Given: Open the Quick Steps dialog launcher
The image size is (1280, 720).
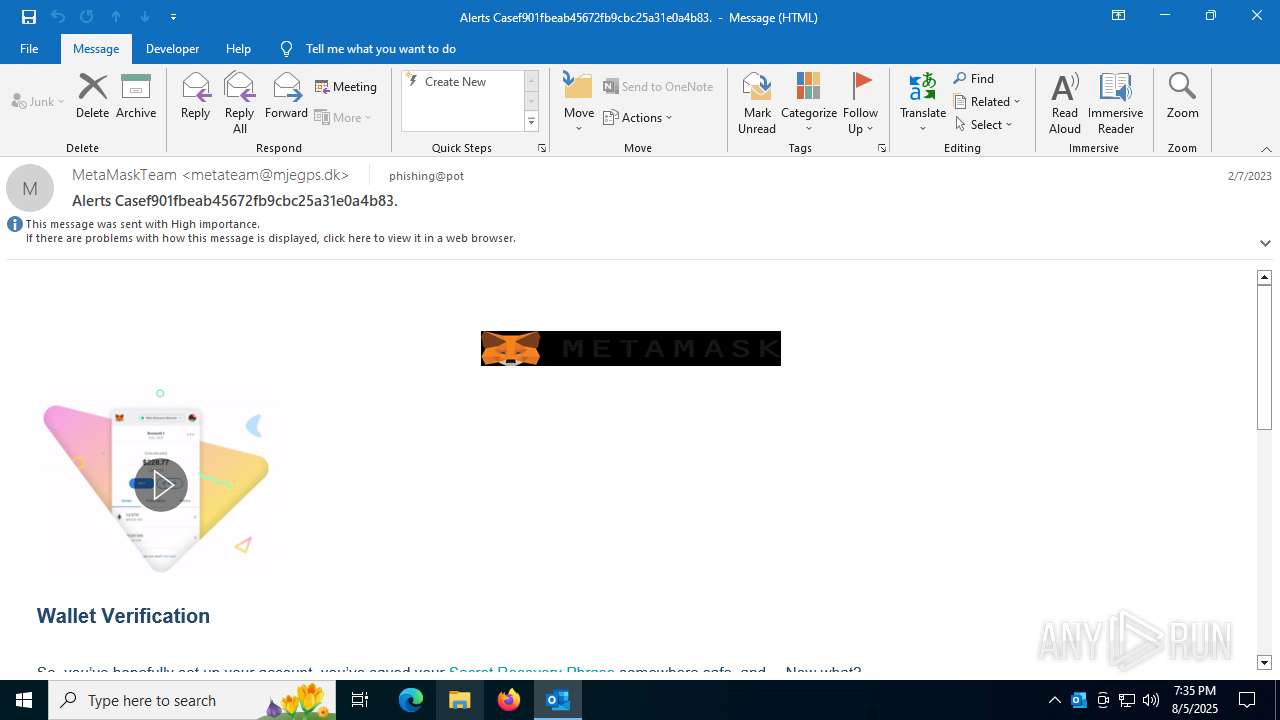Looking at the screenshot, I should (x=542, y=148).
